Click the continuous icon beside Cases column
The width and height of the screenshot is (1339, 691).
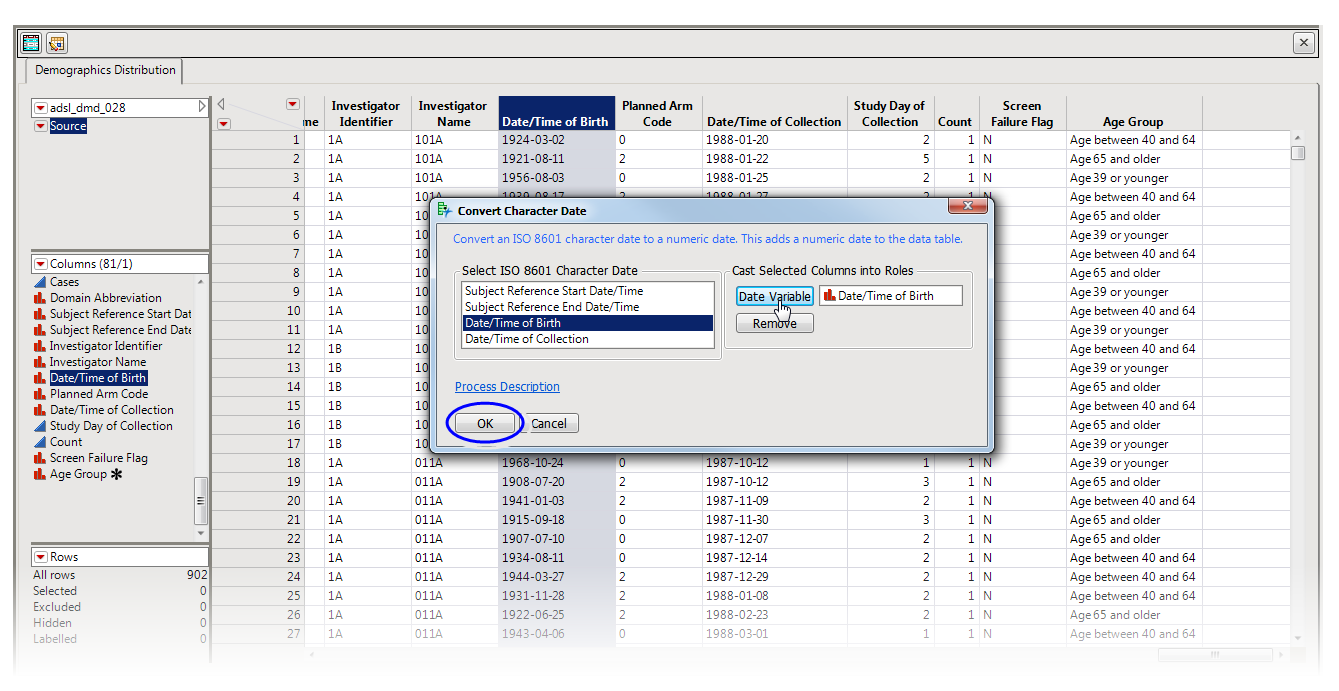(40, 282)
